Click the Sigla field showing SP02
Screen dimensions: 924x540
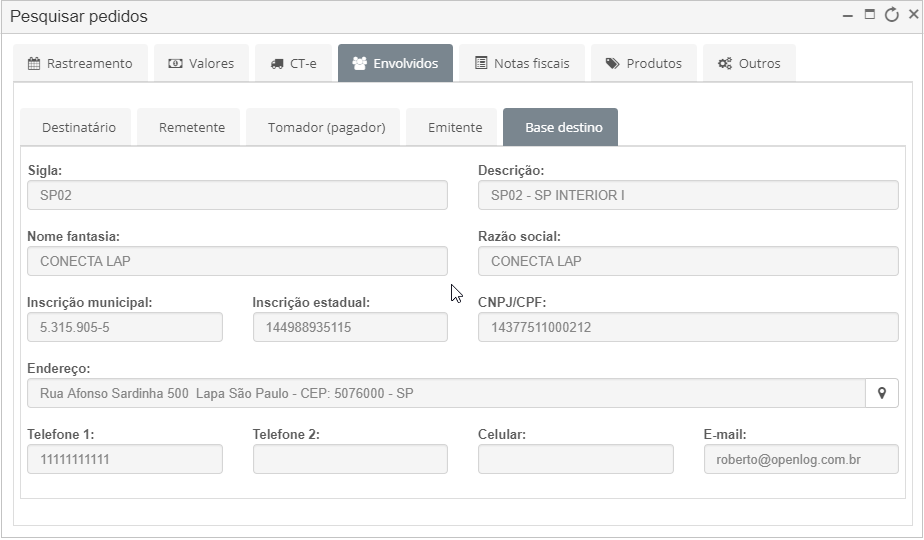[237, 195]
